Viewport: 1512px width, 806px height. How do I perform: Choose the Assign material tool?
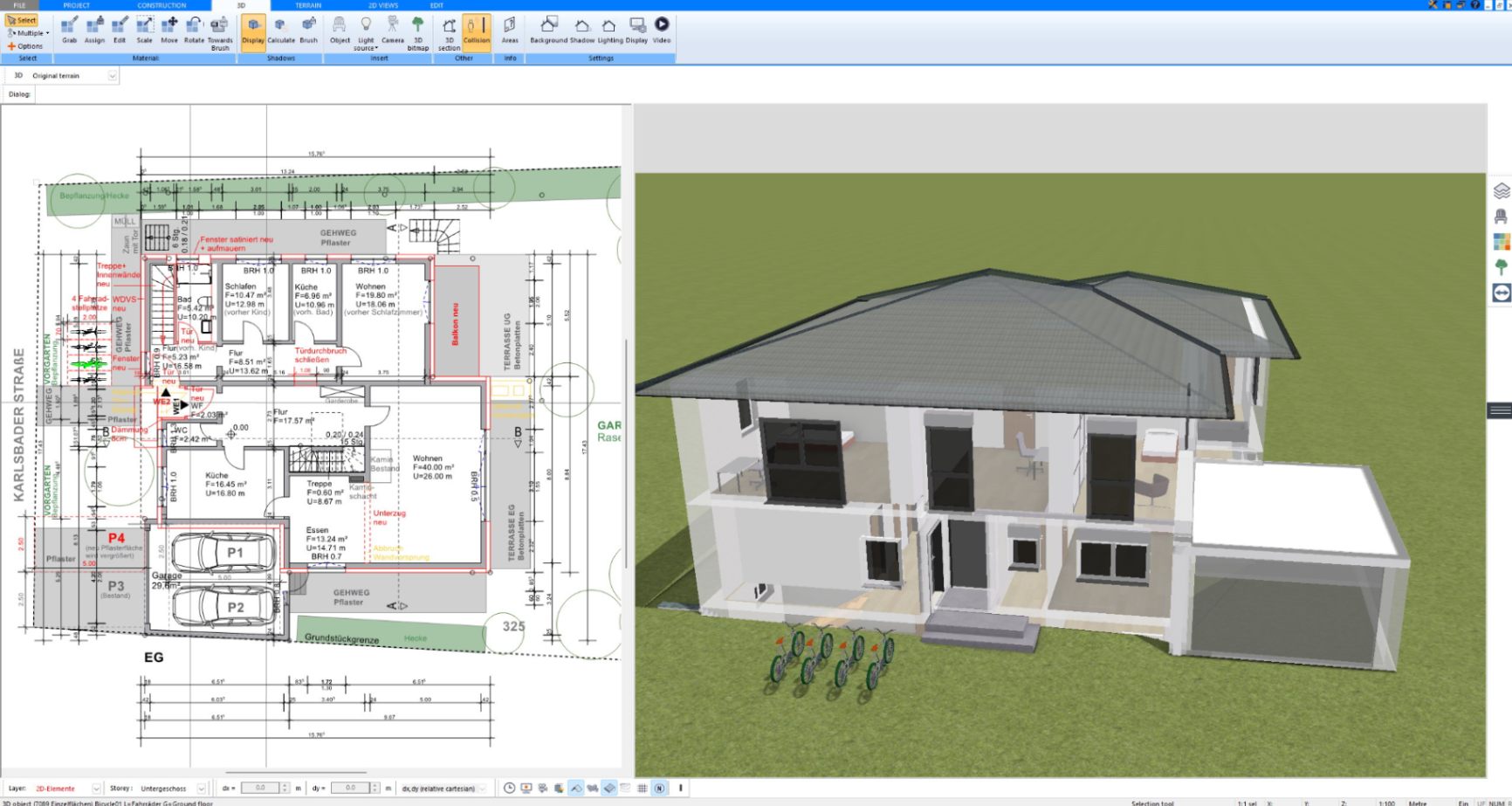click(94, 31)
